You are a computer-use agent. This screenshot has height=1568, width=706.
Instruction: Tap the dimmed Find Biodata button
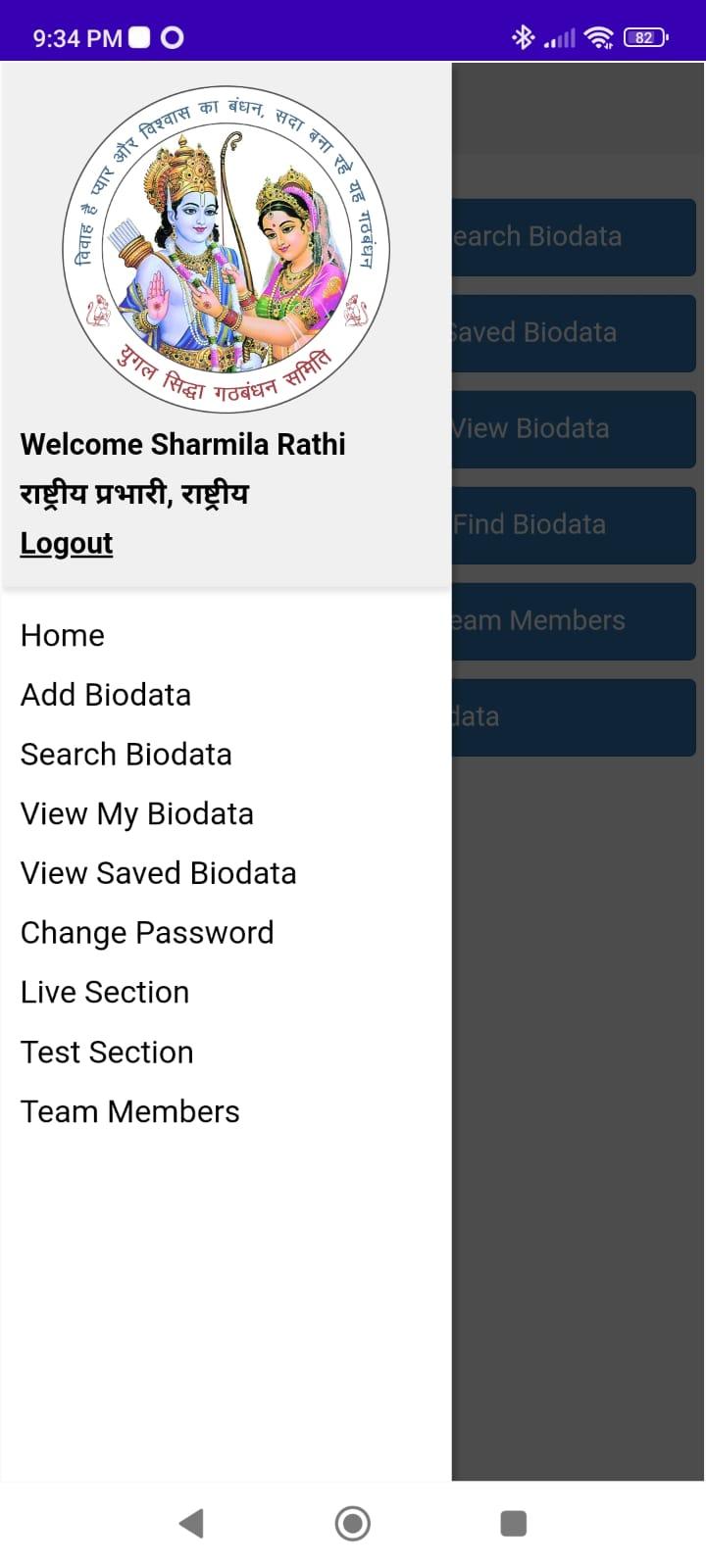[x=574, y=524]
